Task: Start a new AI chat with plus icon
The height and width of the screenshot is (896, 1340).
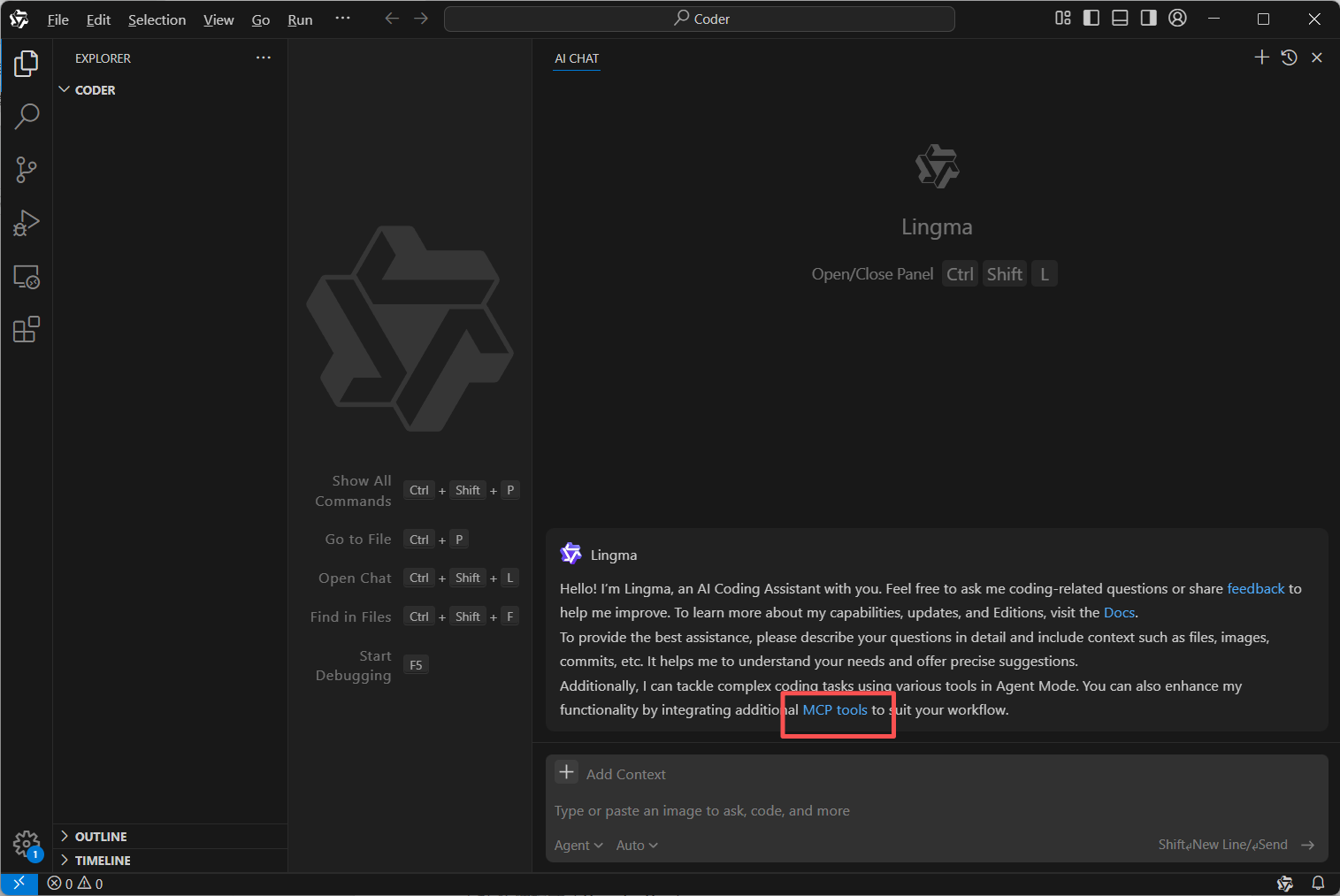Action: [x=1262, y=57]
